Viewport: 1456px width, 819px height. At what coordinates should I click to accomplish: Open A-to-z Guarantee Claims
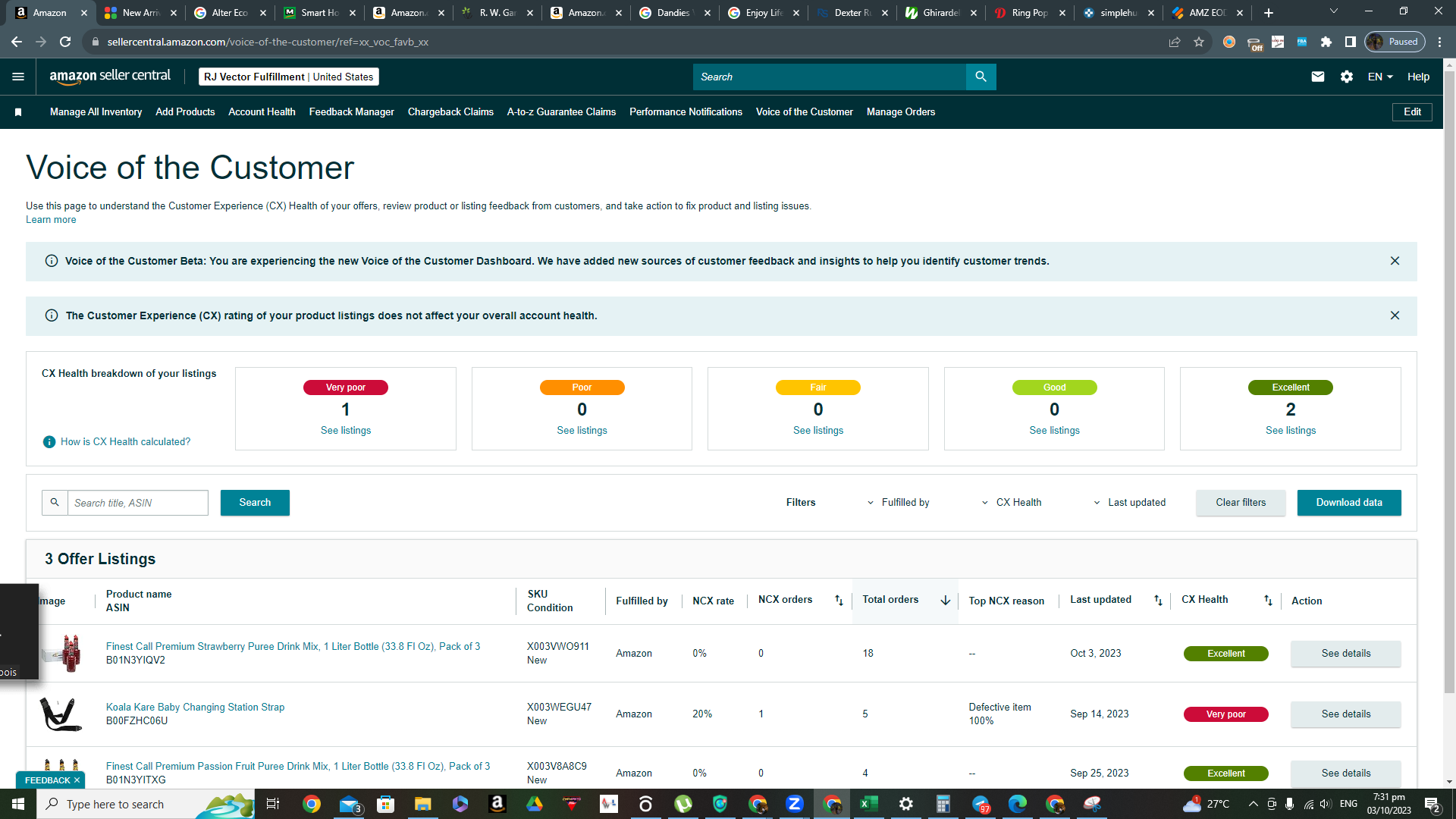[x=561, y=112]
